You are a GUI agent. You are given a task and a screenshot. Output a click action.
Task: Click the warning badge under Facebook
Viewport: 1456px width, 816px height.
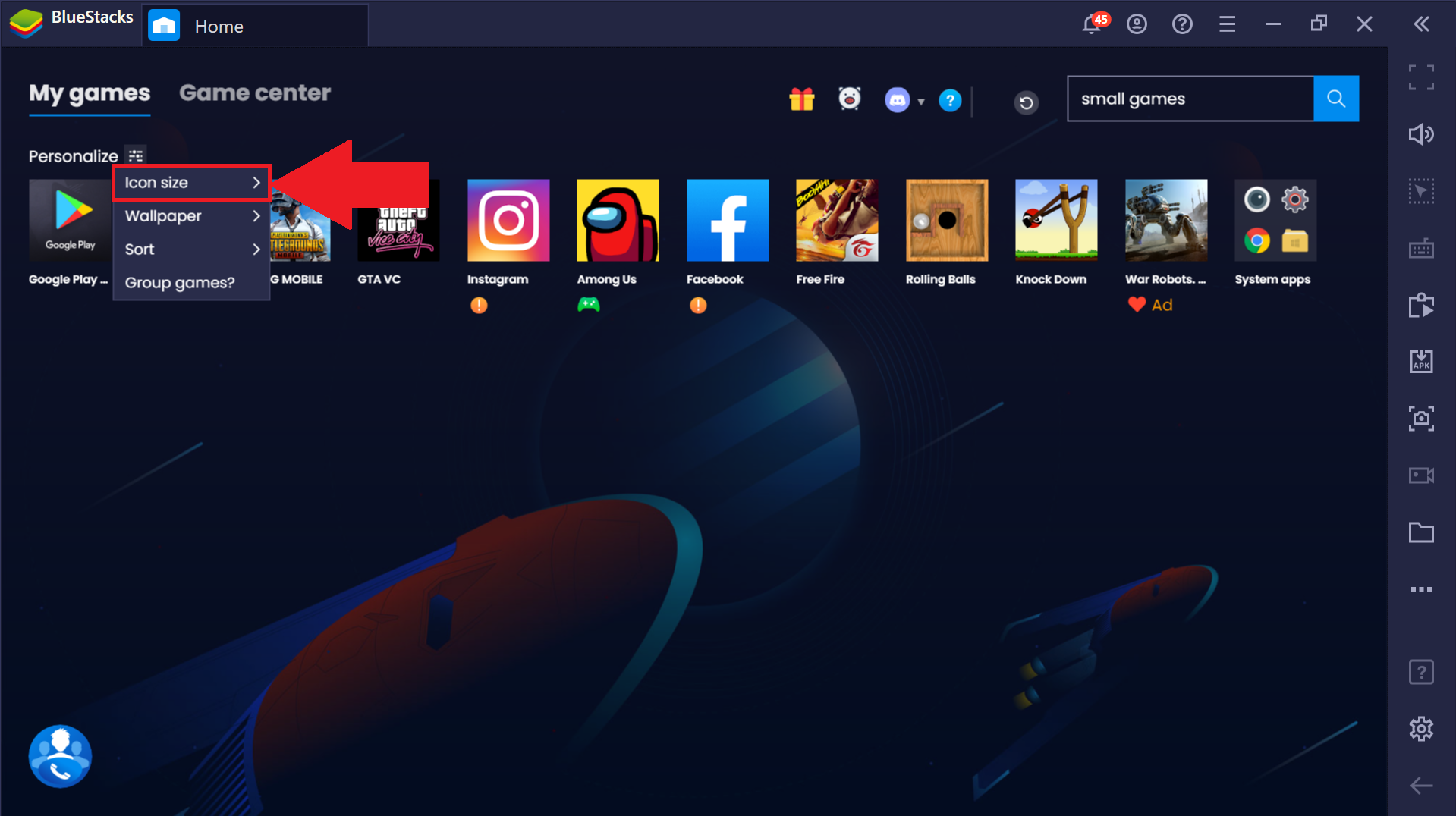pyautogui.click(x=698, y=305)
